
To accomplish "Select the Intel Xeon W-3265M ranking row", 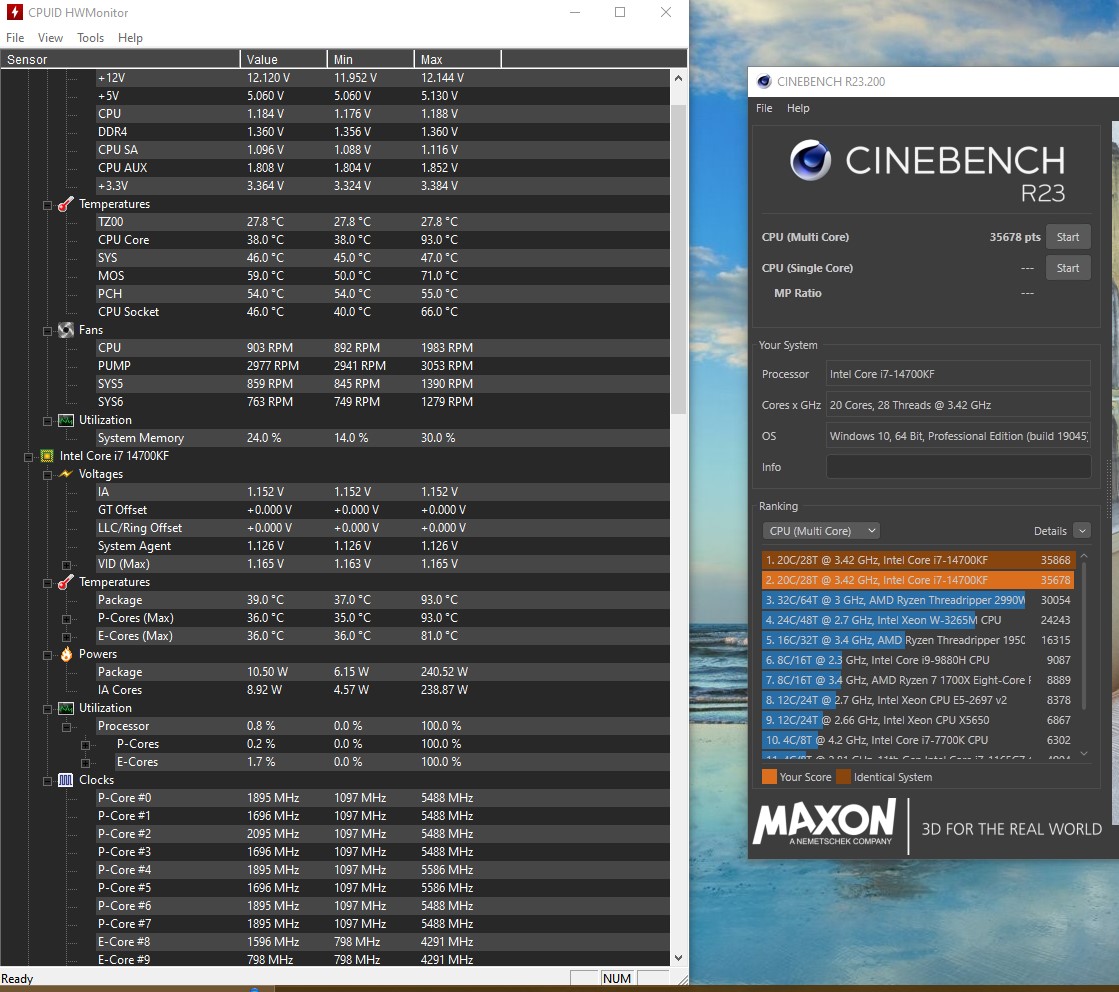I will coord(918,620).
